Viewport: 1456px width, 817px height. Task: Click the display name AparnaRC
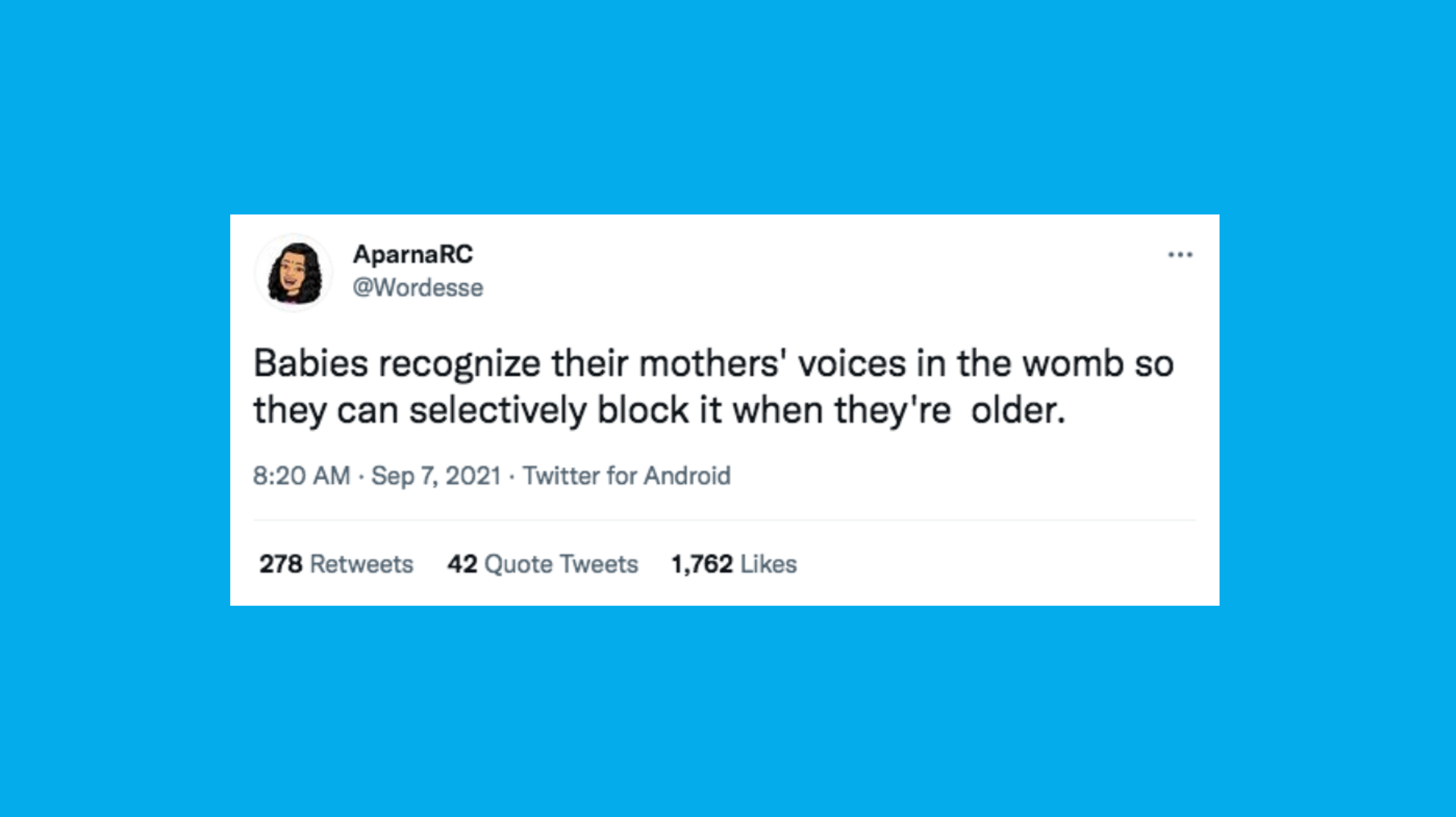coord(414,255)
